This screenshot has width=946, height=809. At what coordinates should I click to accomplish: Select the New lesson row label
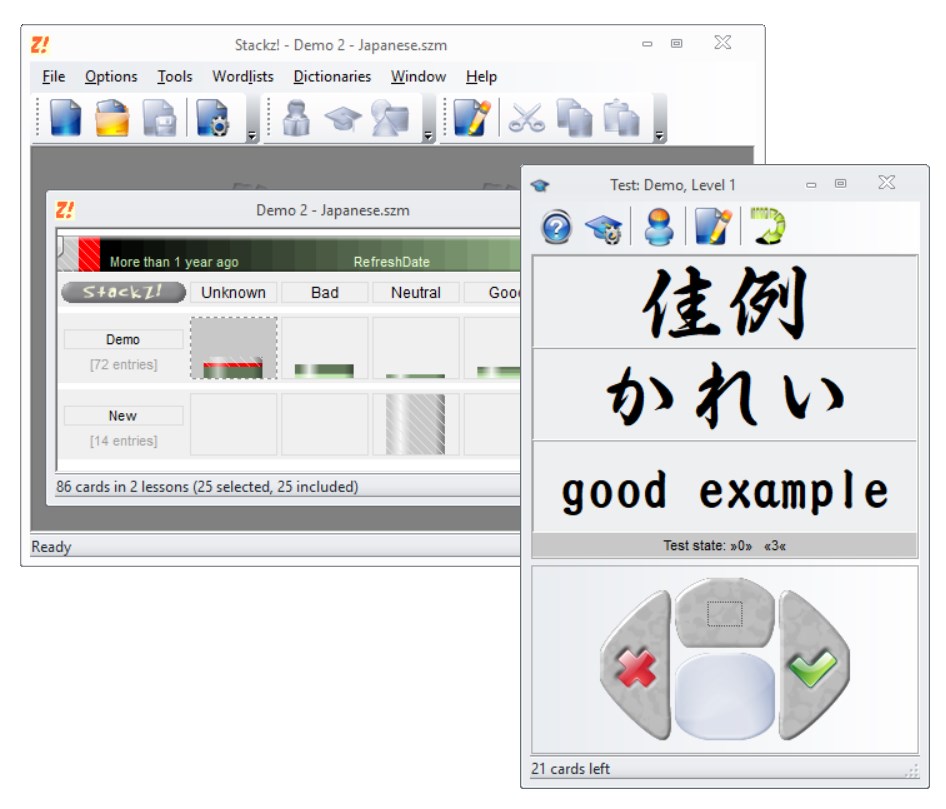[123, 416]
